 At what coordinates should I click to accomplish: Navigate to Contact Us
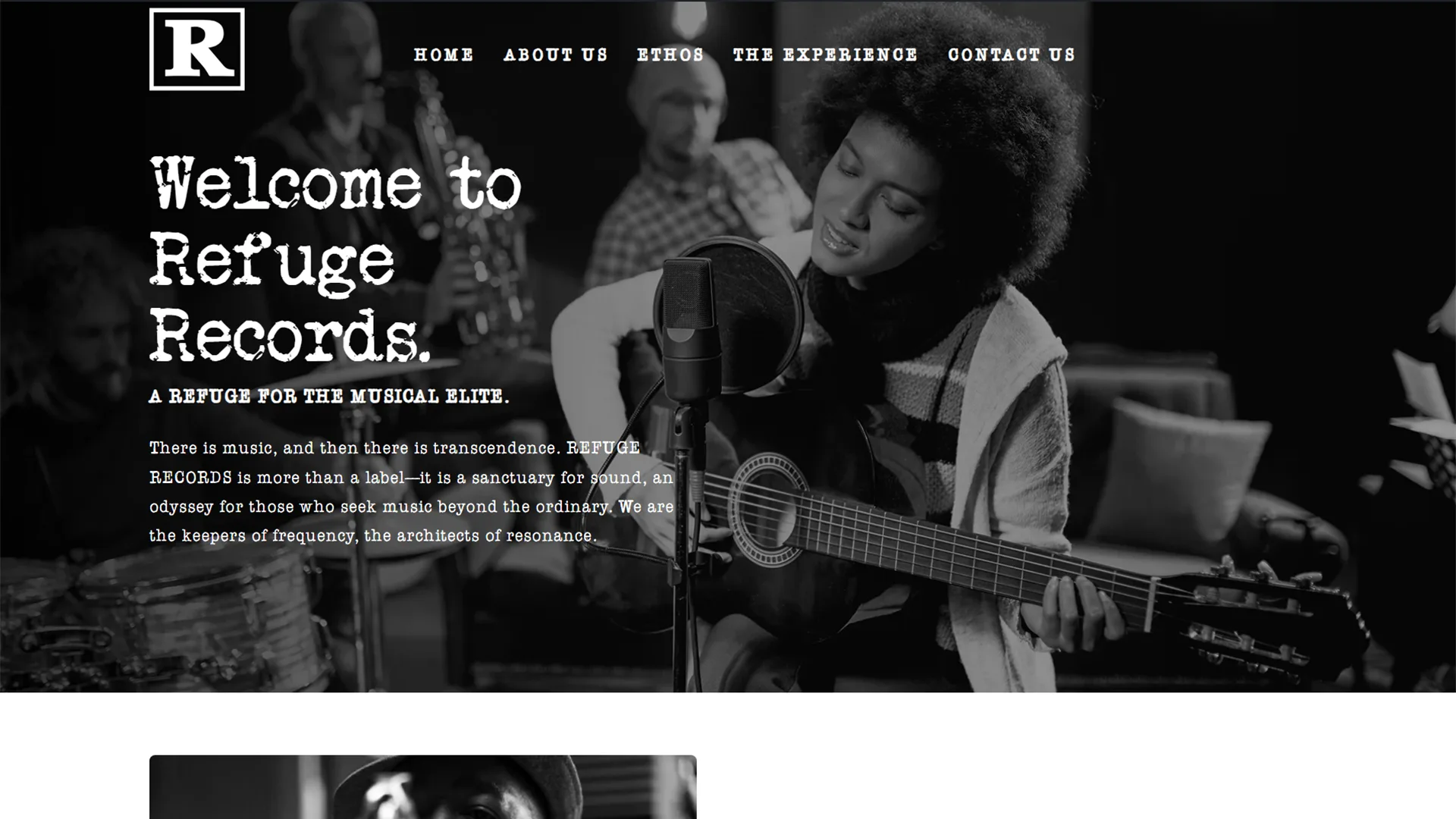[x=1012, y=55]
